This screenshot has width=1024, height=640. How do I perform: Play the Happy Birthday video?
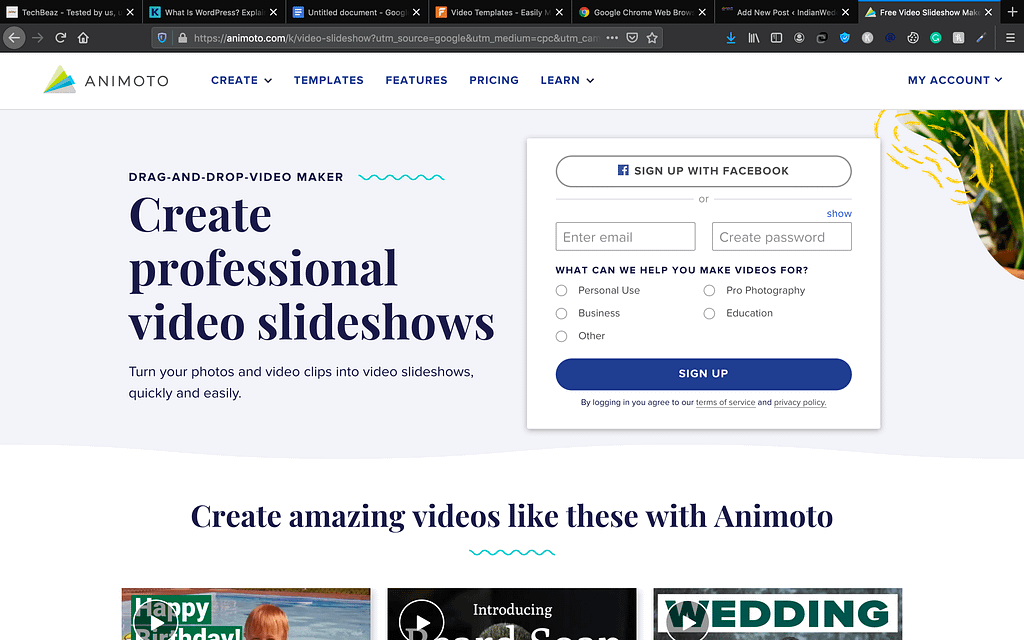click(155, 620)
